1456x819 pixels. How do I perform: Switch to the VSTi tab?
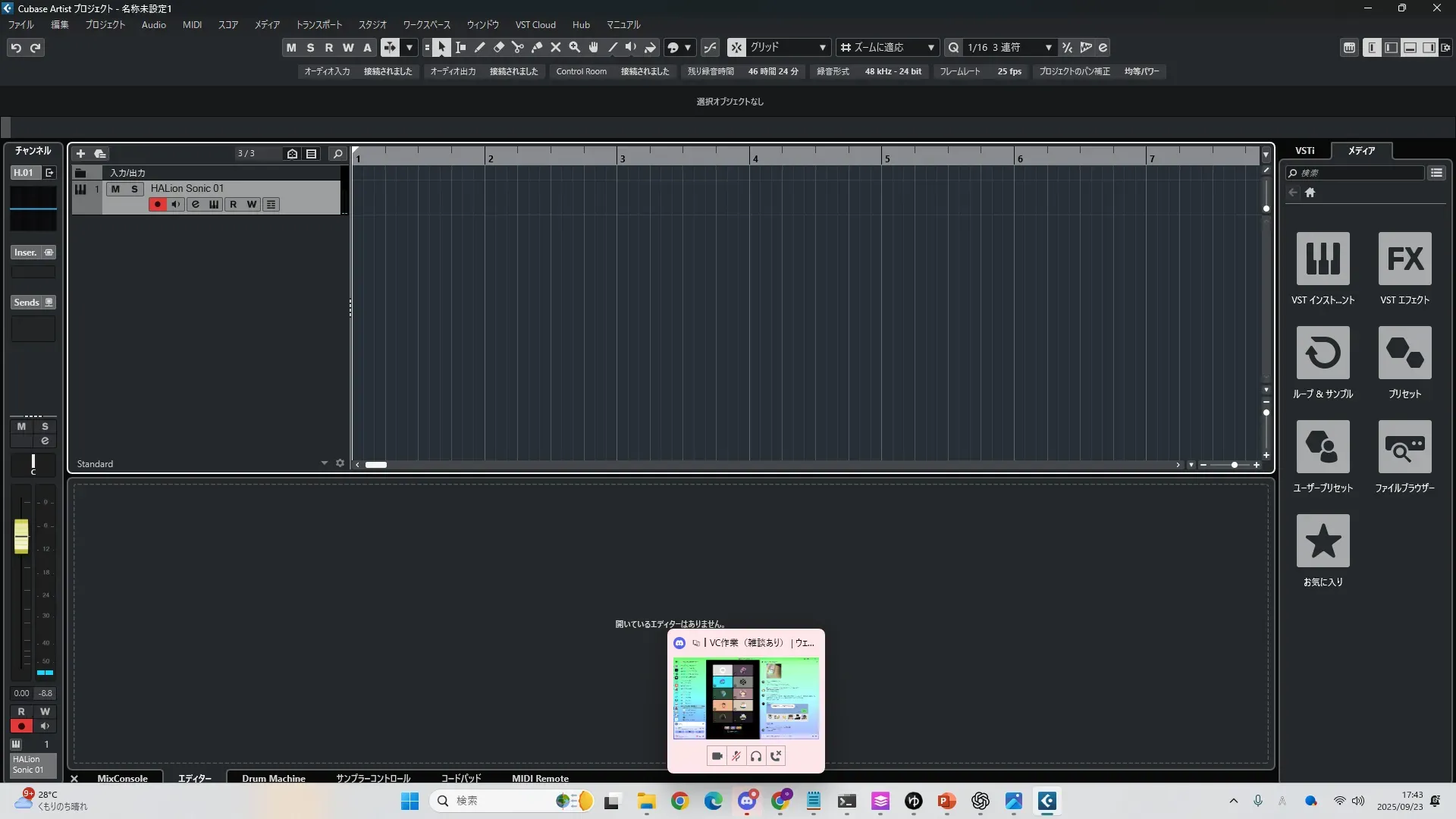[1304, 151]
